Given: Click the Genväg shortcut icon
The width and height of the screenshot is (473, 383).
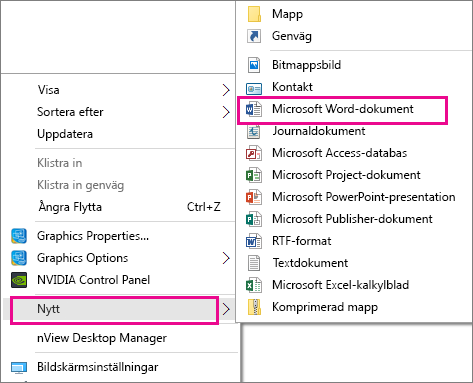Looking at the screenshot, I should [254, 36].
